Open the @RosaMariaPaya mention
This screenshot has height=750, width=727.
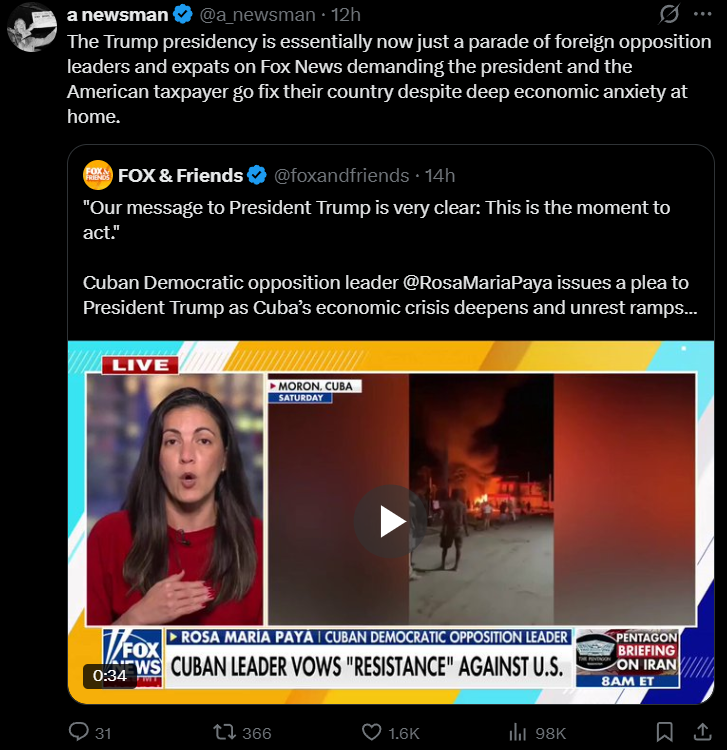tap(477, 283)
